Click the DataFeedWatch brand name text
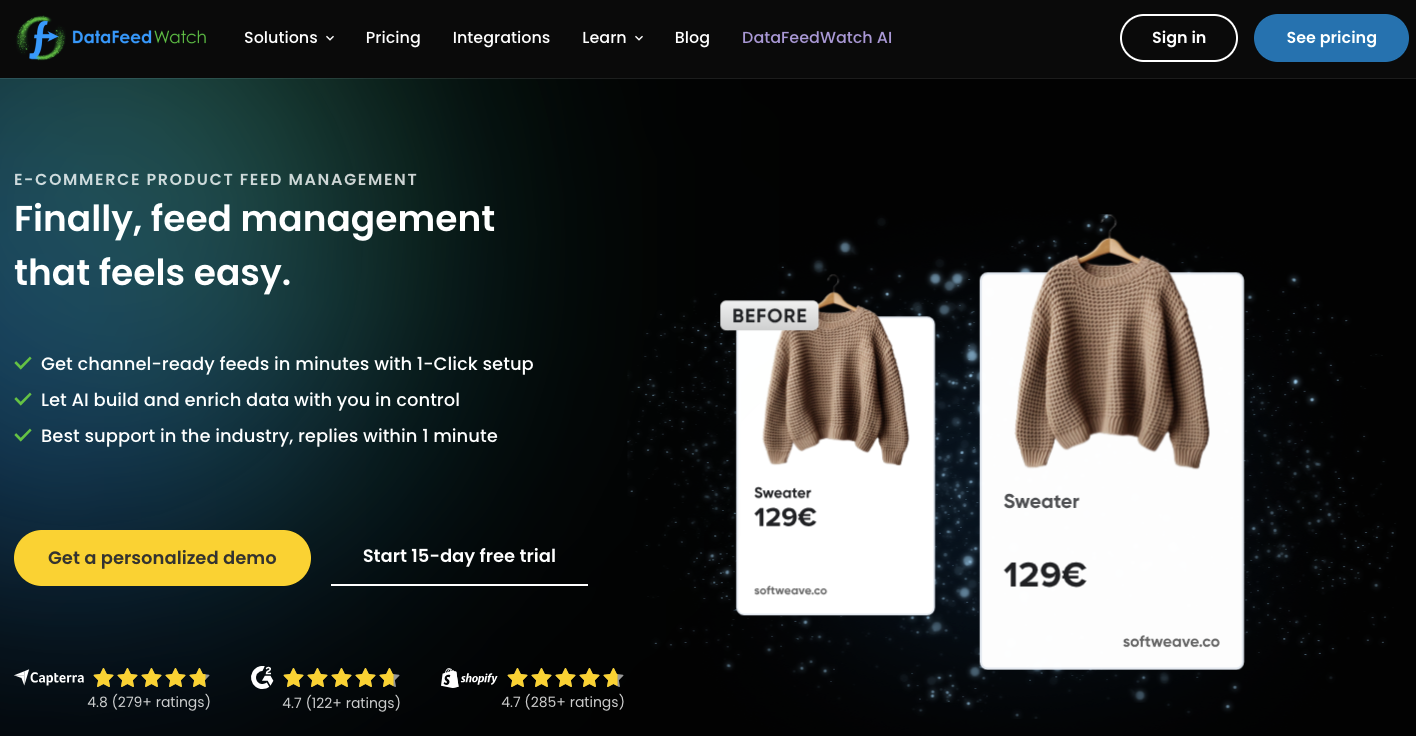Viewport: 1416px width, 736px height. (x=139, y=38)
